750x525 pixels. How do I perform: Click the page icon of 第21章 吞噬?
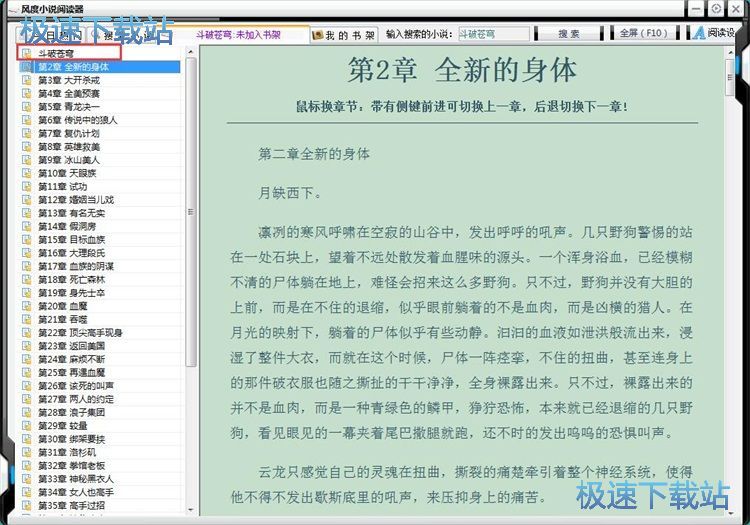click(x=27, y=319)
